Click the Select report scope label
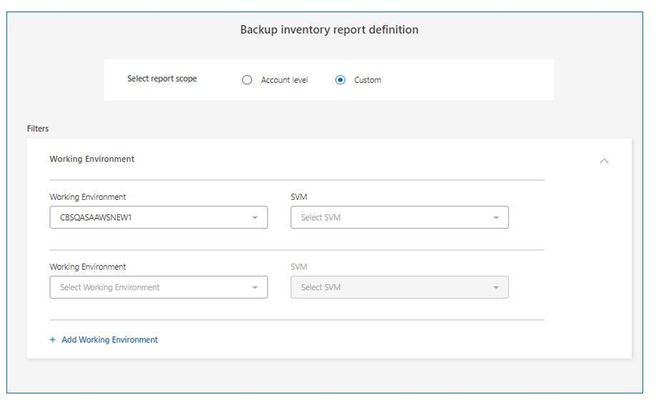656x405 pixels. click(x=162, y=79)
